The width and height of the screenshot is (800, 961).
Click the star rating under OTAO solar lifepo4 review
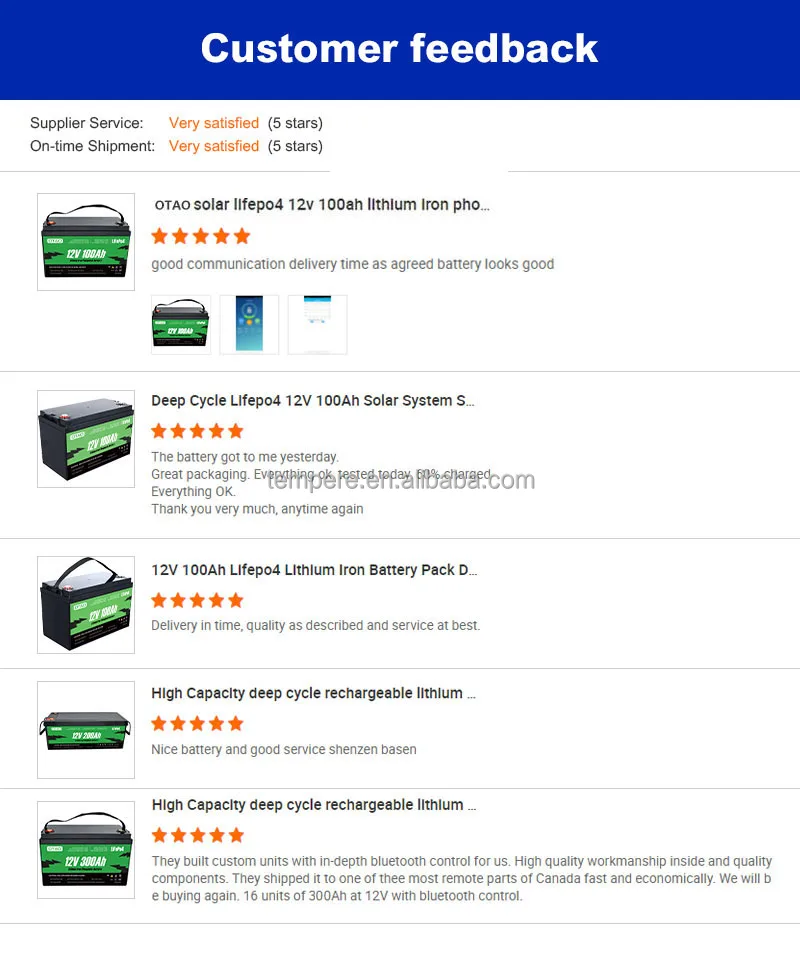pyautogui.click(x=201, y=236)
